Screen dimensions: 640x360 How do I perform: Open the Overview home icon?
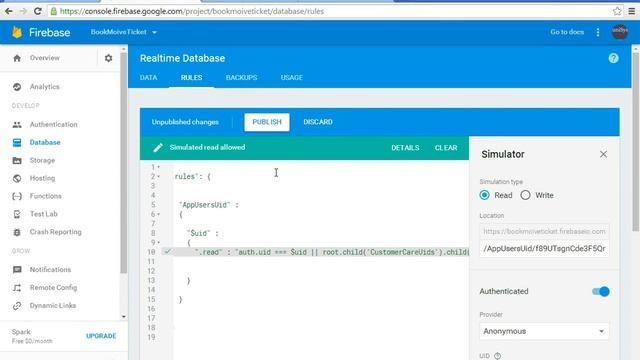pos(17,58)
